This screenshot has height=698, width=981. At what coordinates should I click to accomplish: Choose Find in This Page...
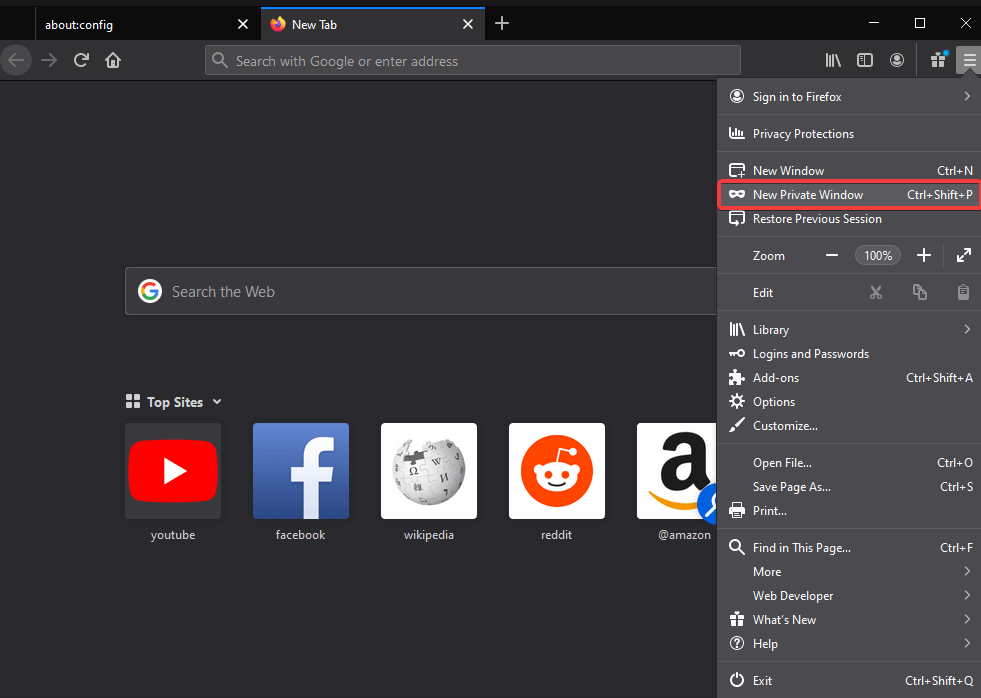tap(848, 548)
